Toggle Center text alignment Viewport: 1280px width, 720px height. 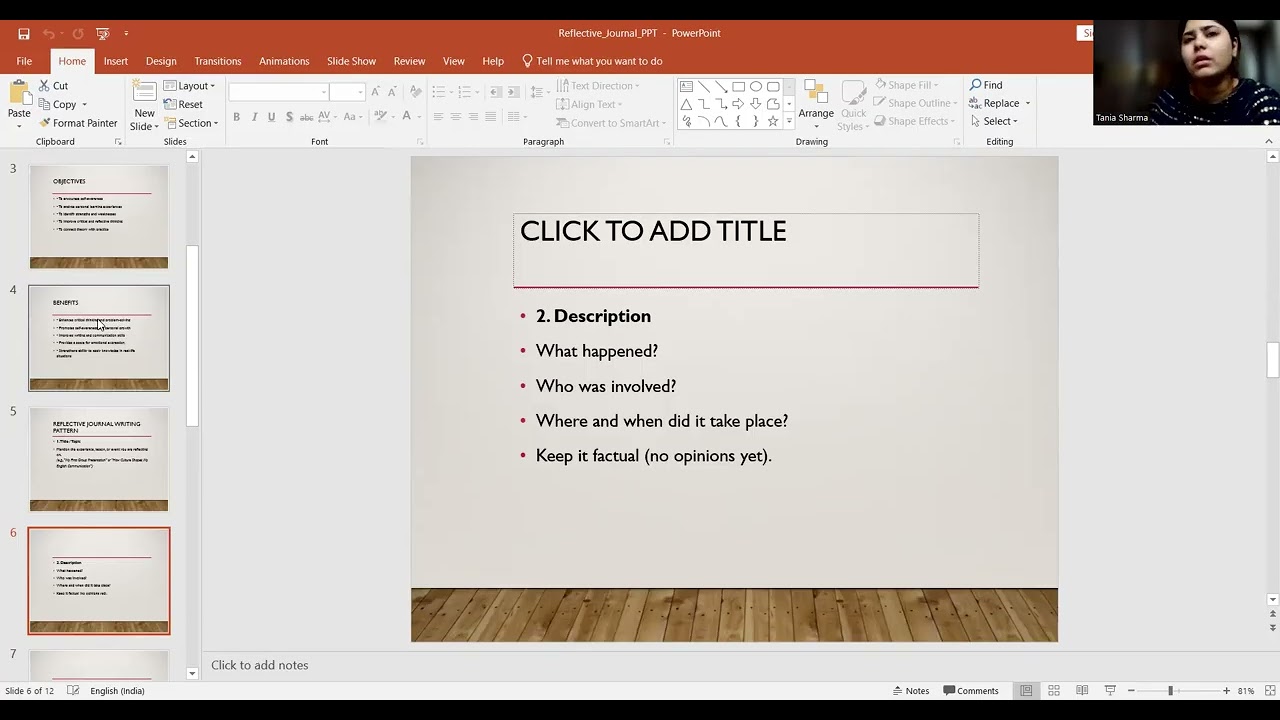(456, 117)
